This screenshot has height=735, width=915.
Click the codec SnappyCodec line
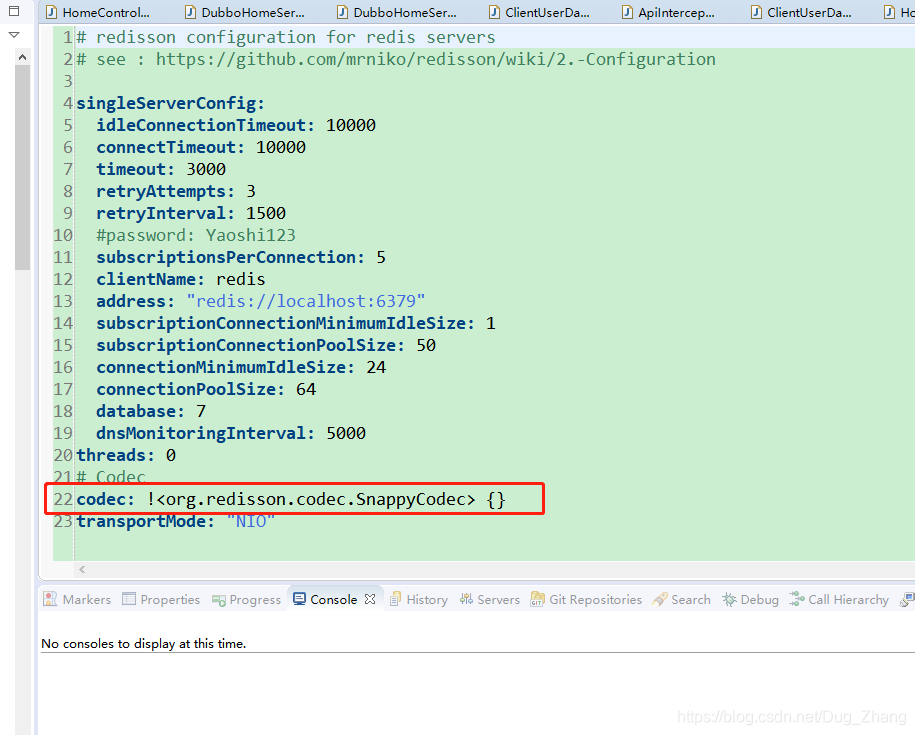[291, 500]
